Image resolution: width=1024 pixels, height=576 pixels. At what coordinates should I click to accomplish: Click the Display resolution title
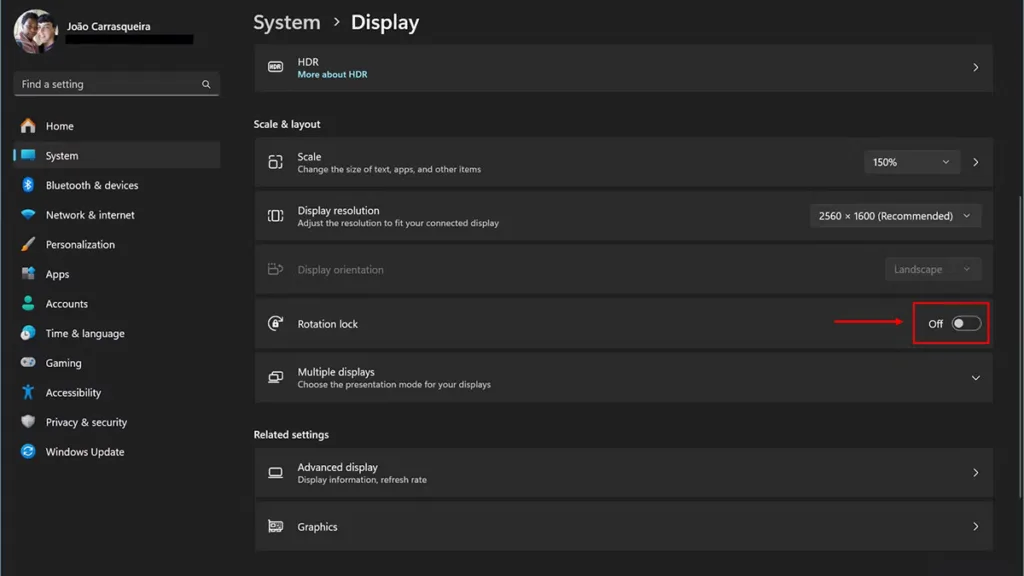pyautogui.click(x=338, y=210)
